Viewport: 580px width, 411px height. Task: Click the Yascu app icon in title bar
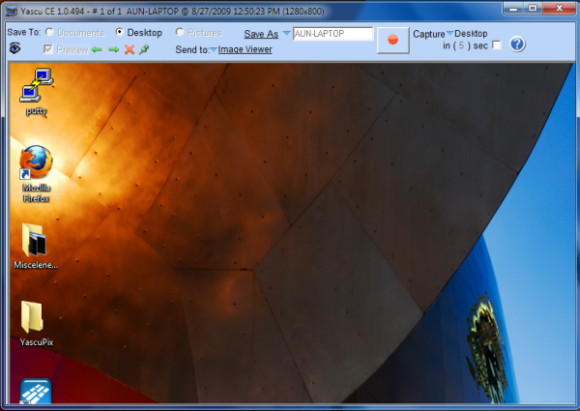click(x=12, y=11)
